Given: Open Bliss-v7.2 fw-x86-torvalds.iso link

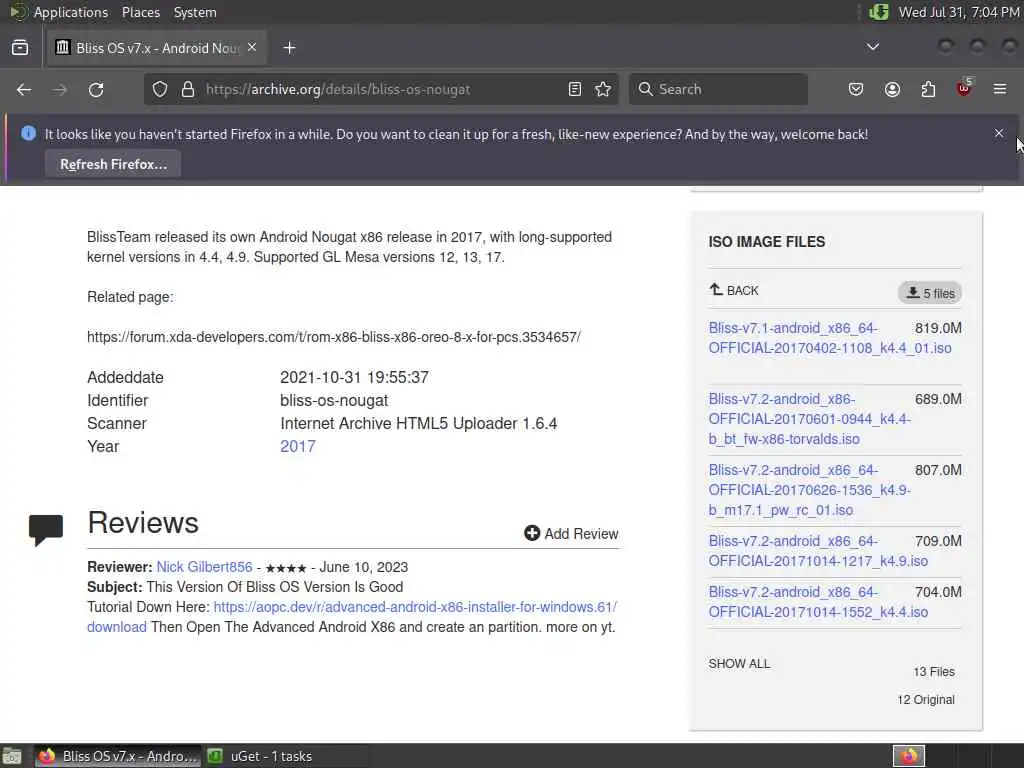Looking at the screenshot, I should click(810, 419).
